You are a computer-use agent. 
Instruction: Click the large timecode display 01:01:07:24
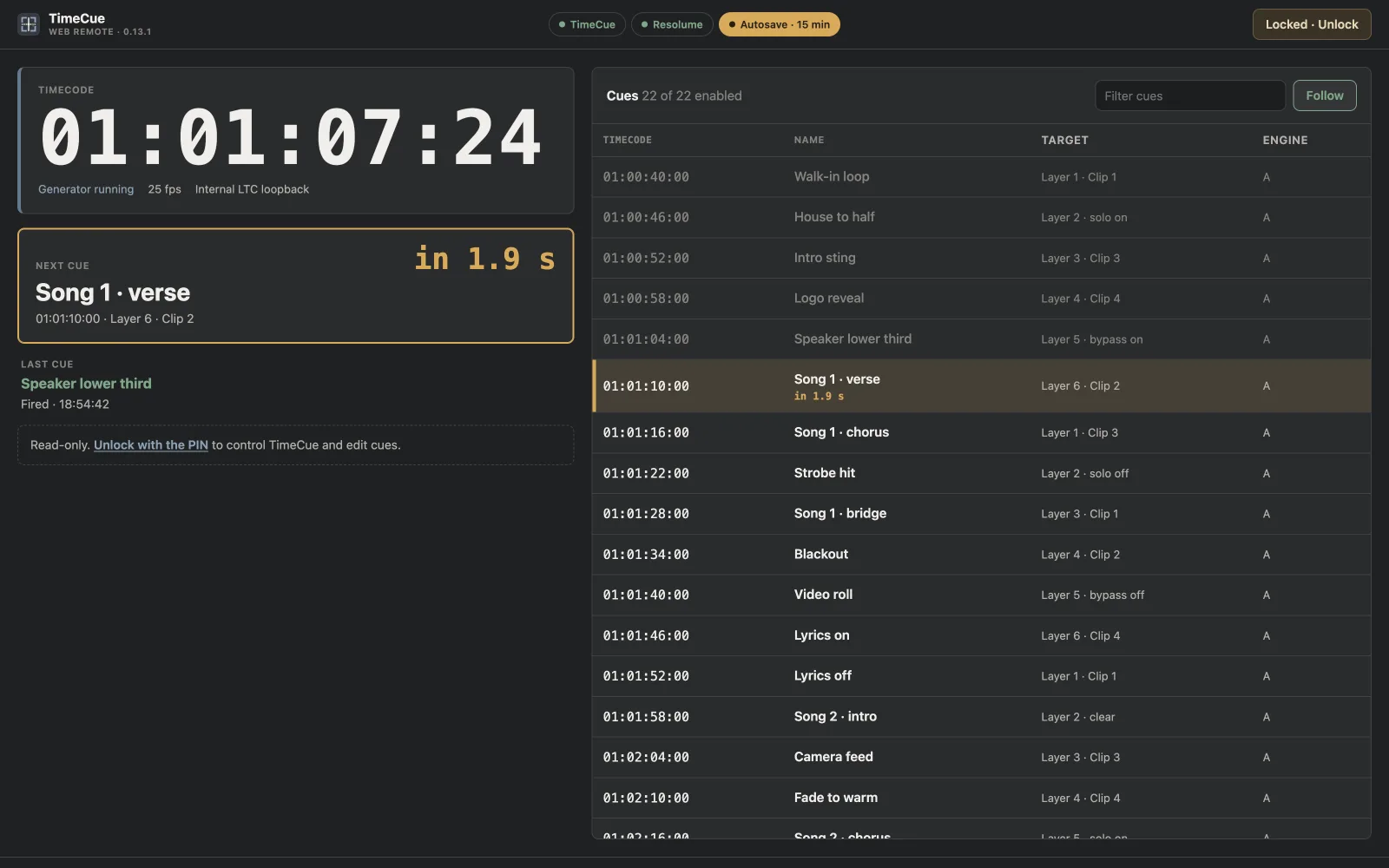[291, 137]
